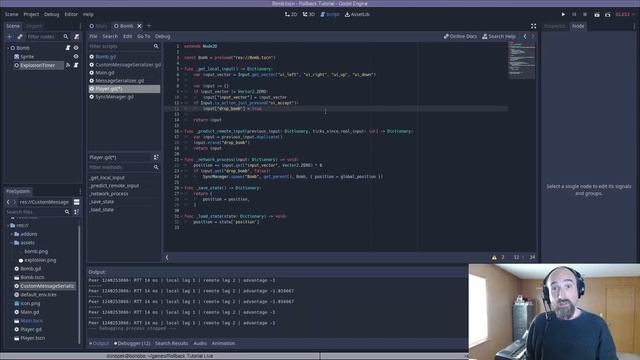640x360 pixels.
Task: Go to previous script edit location
Action: 525,36
